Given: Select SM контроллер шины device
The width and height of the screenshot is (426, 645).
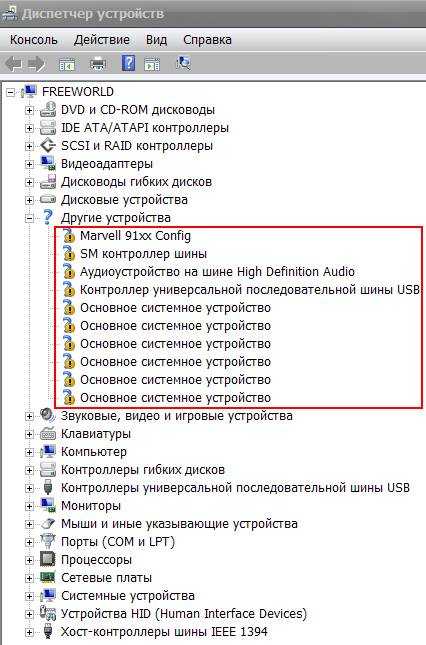Looking at the screenshot, I should pos(144,254).
